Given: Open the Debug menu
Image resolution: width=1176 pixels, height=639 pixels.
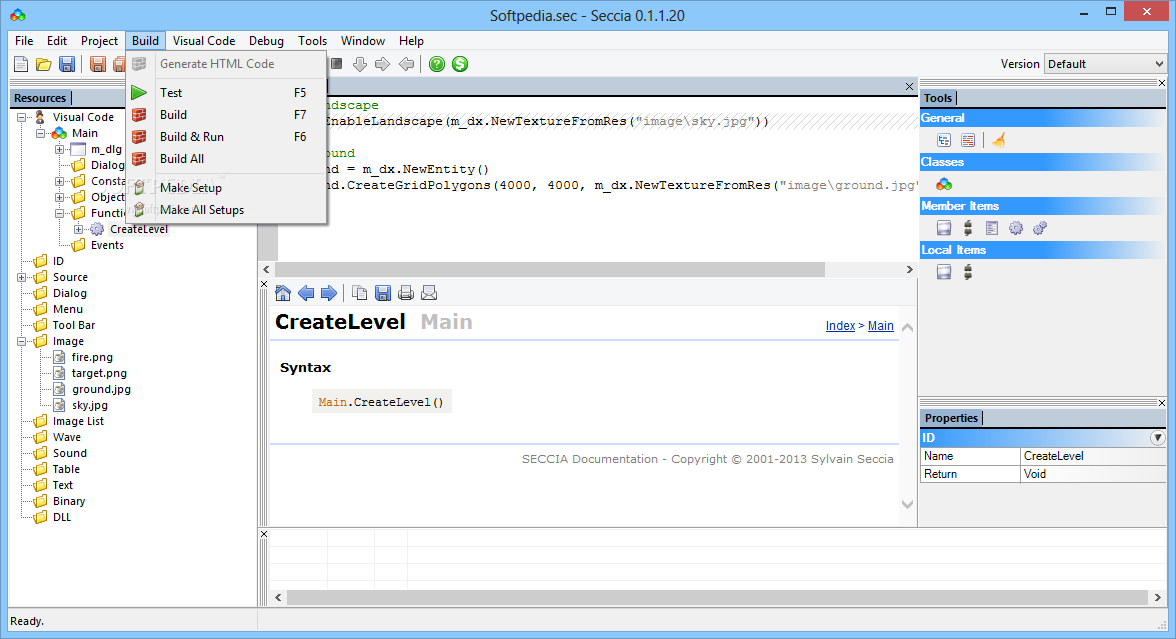Looking at the screenshot, I should click(266, 40).
